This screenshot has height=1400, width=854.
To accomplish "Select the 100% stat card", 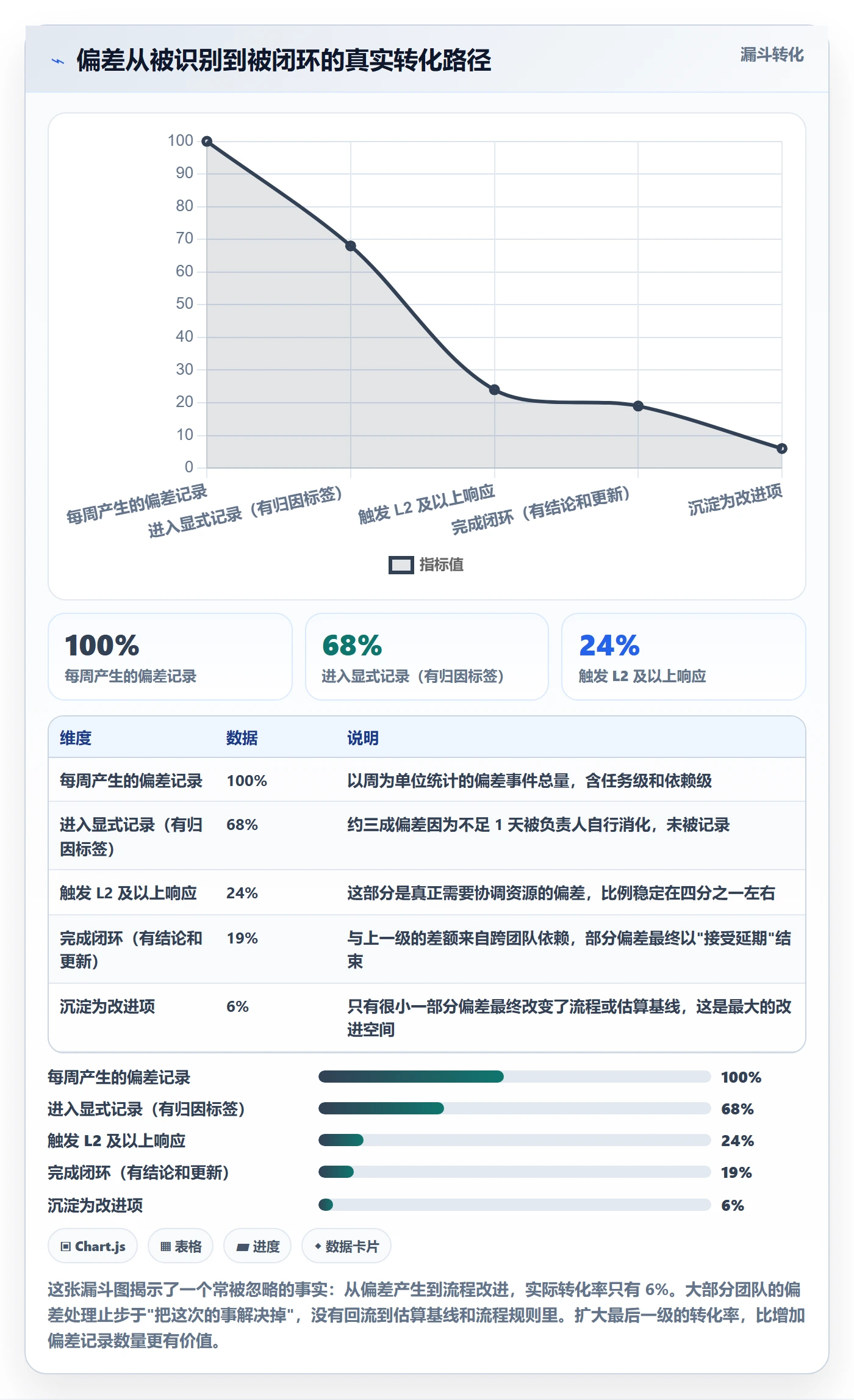I will 170,657.
